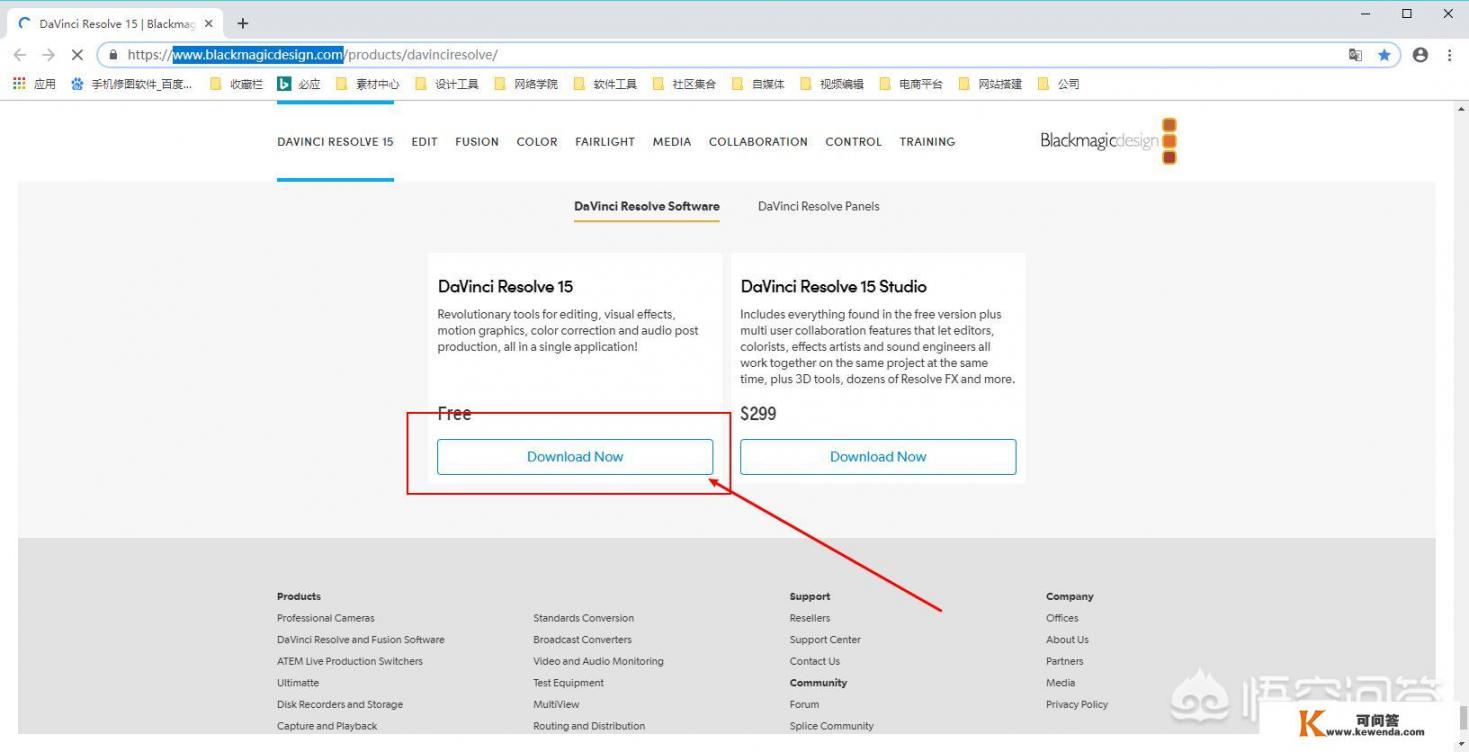Open the Support Center link

(x=825, y=640)
